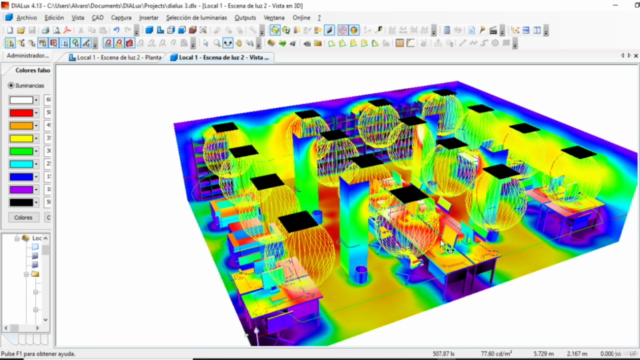The image size is (640, 360).
Task: Click the Colores button
Action: [x=23, y=218]
